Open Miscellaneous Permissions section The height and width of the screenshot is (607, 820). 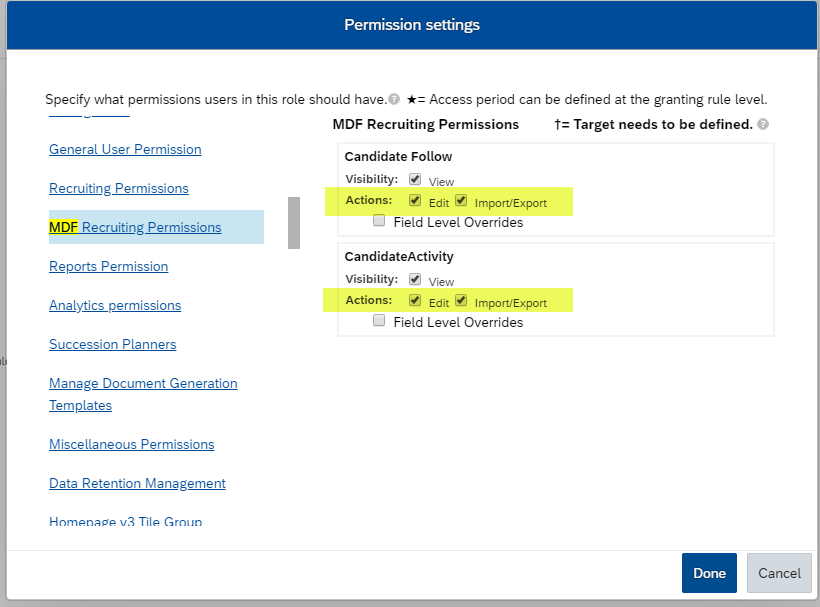point(132,444)
